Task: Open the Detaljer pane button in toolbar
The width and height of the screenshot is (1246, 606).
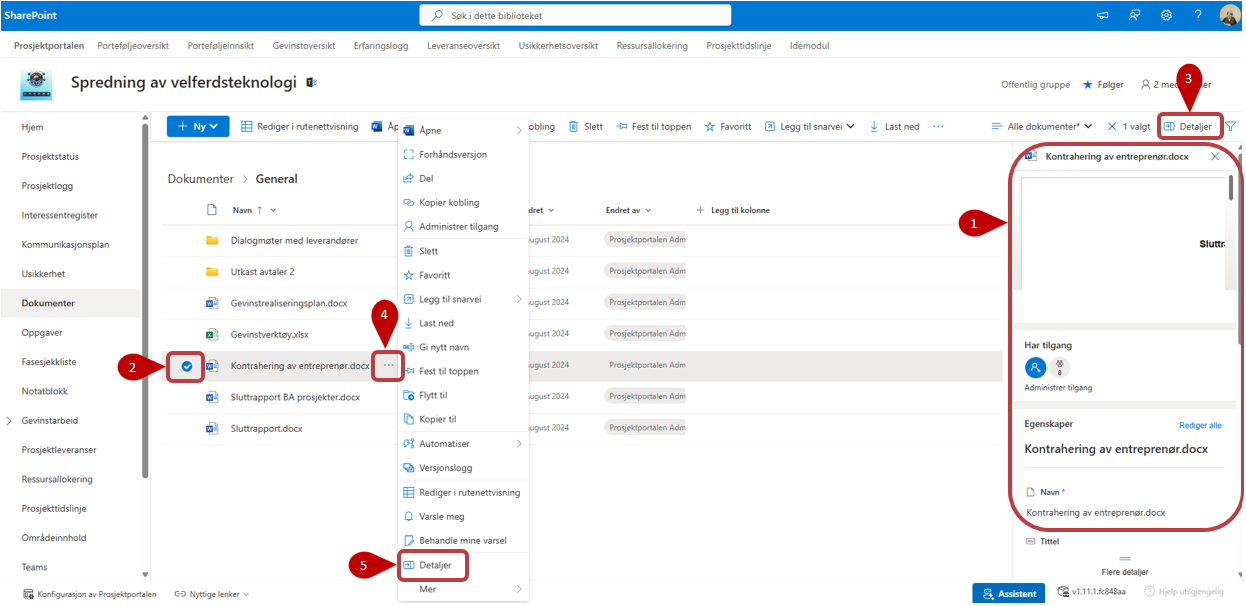Action: [x=1188, y=127]
